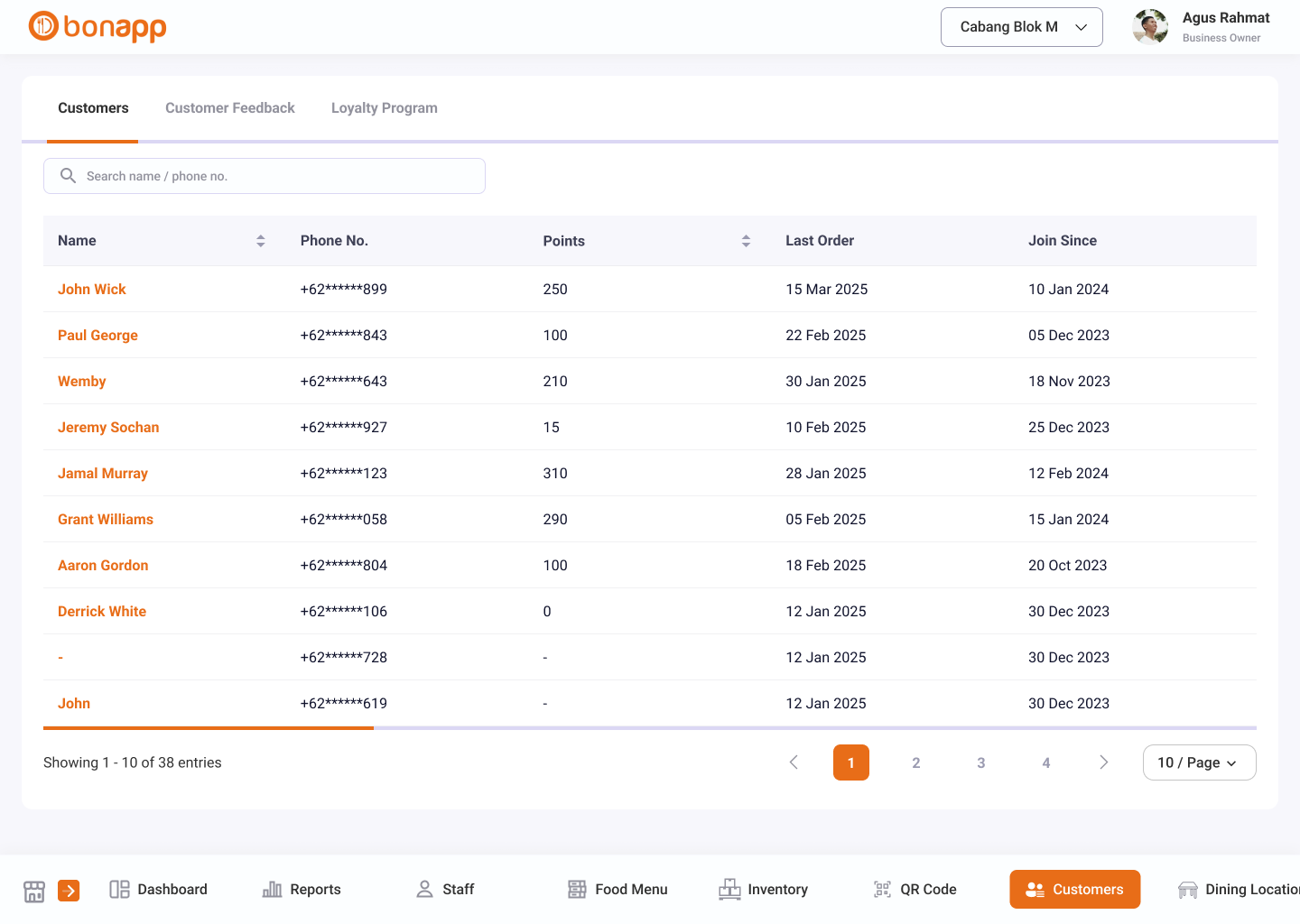Screen dimensions: 1300x924
Task: Click the bonapp logo
Action: pyautogui.click(x=97, y=27)
